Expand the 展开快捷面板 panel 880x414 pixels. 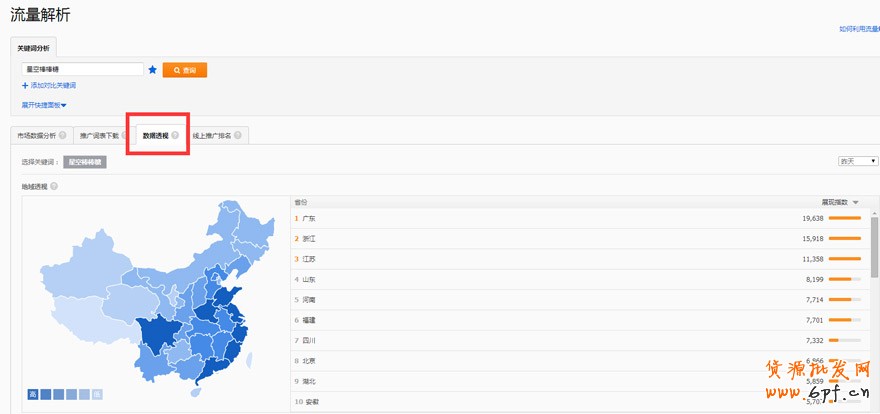coord(44,105)
